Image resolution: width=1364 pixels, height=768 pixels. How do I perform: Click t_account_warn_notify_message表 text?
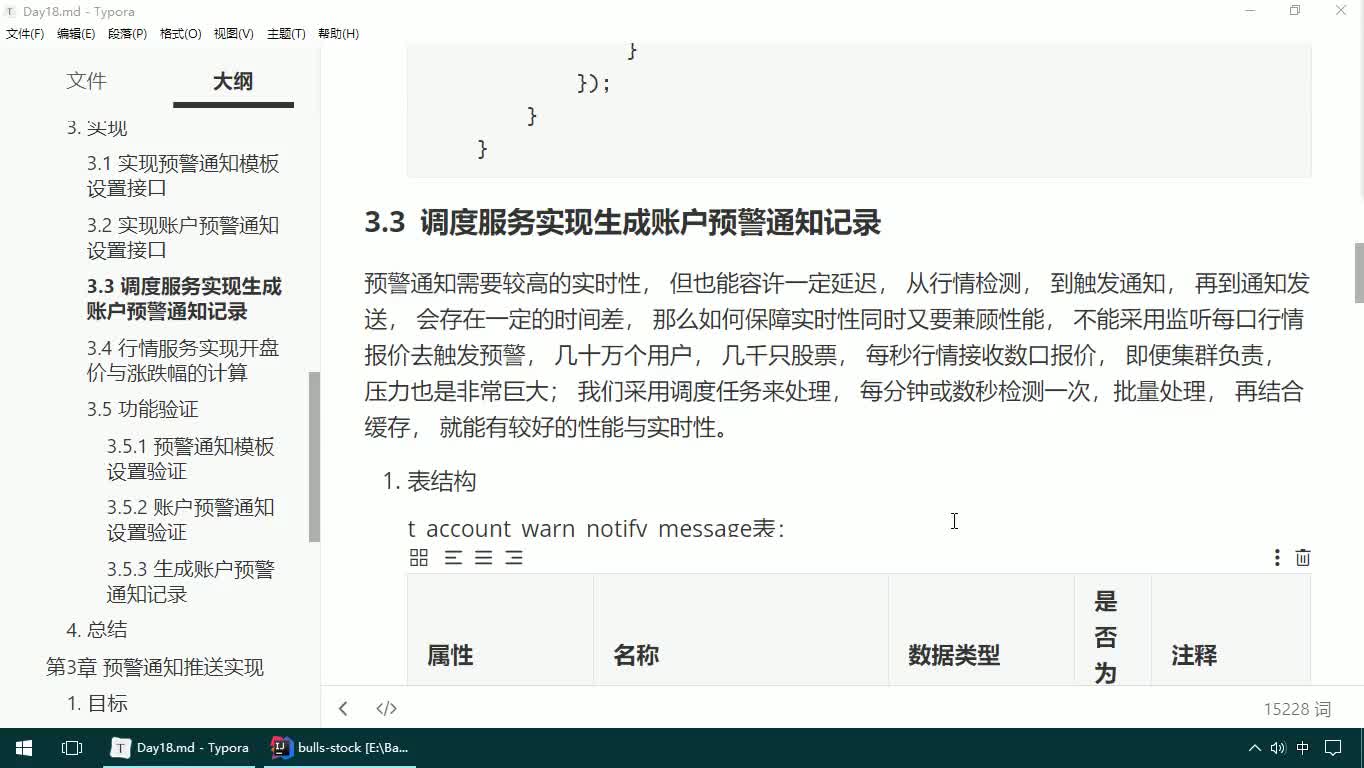596,527
